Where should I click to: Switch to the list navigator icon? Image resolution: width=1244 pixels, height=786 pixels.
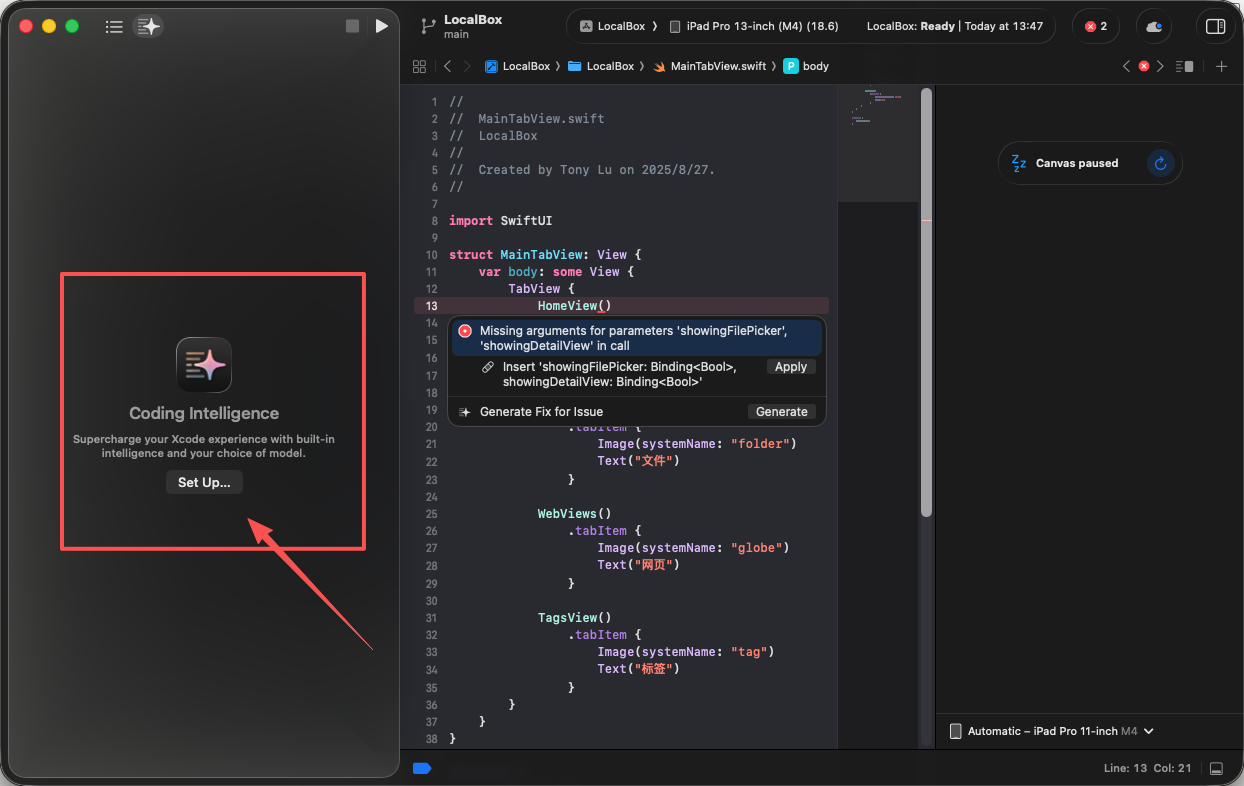115,27
